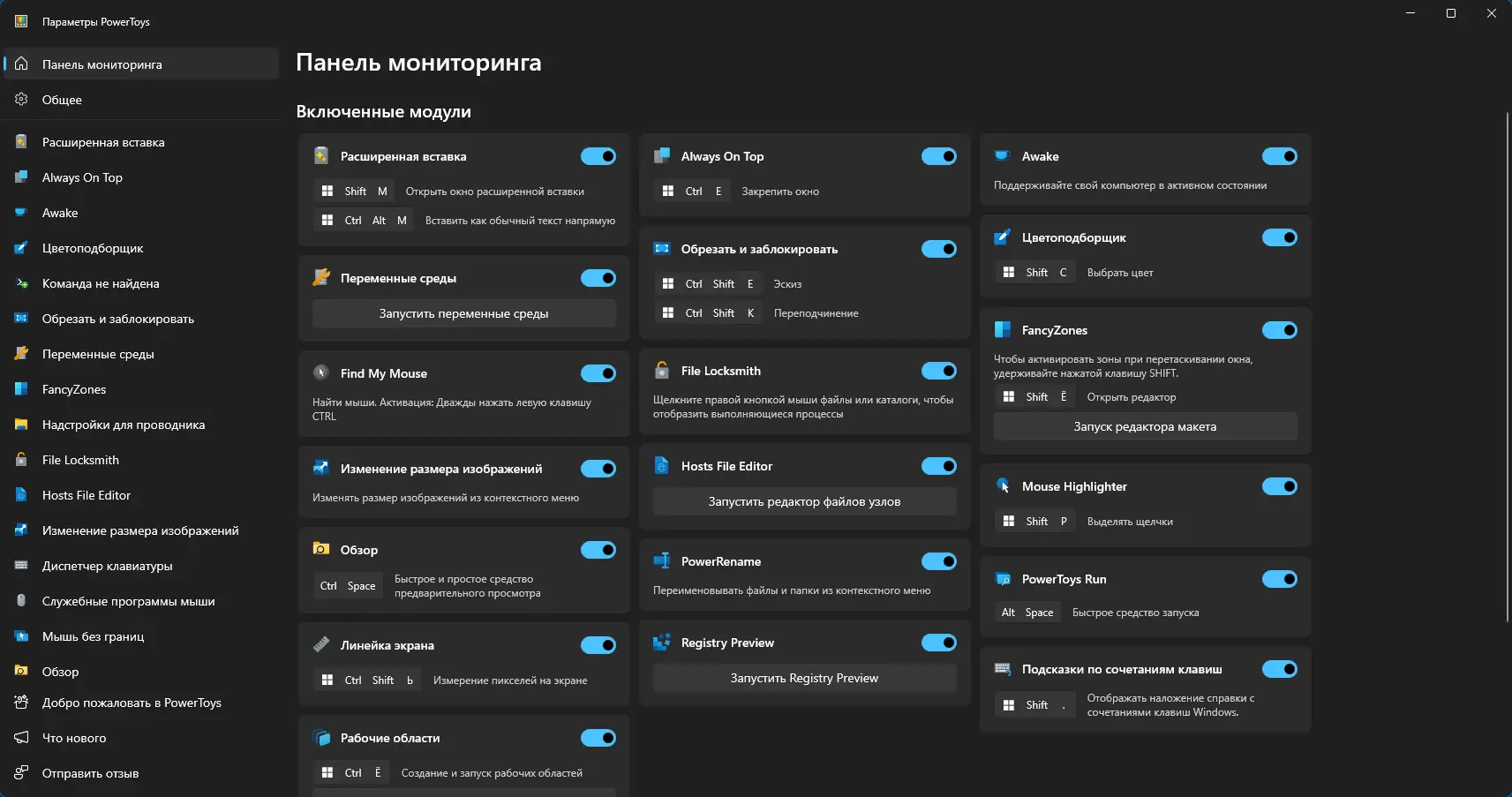Click the Запуск редактора макета button
1512x797 pixels.
[x=1145, y=426]
